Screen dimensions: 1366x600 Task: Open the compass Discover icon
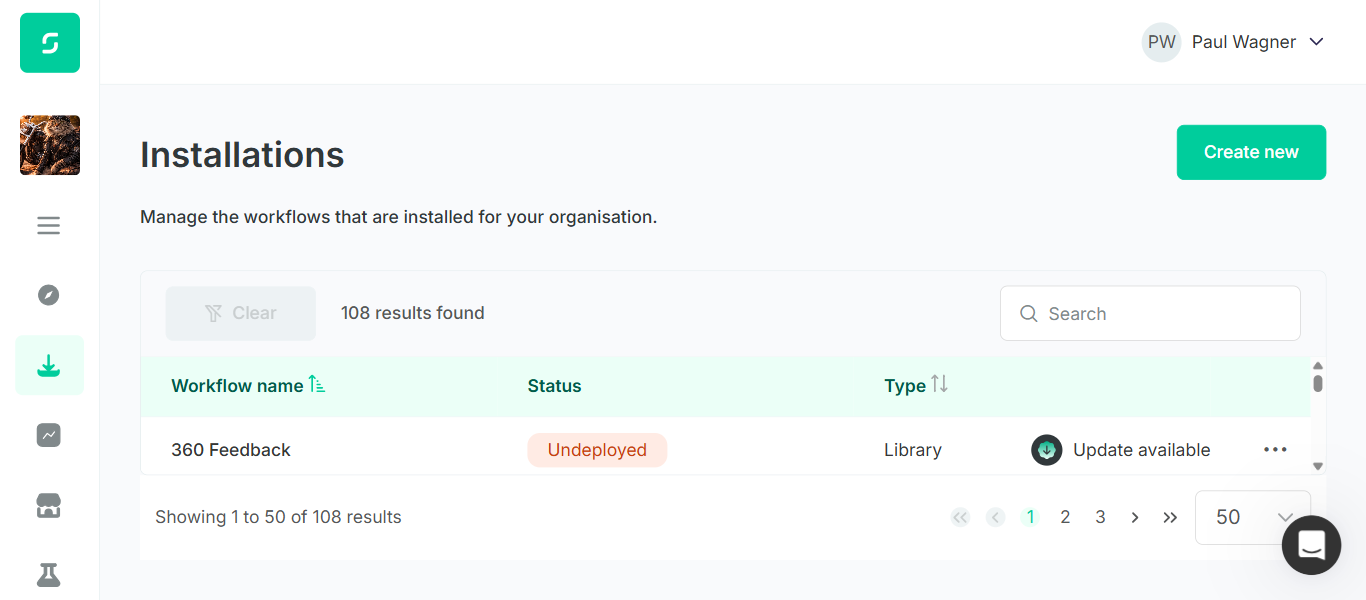pos(49,295)
